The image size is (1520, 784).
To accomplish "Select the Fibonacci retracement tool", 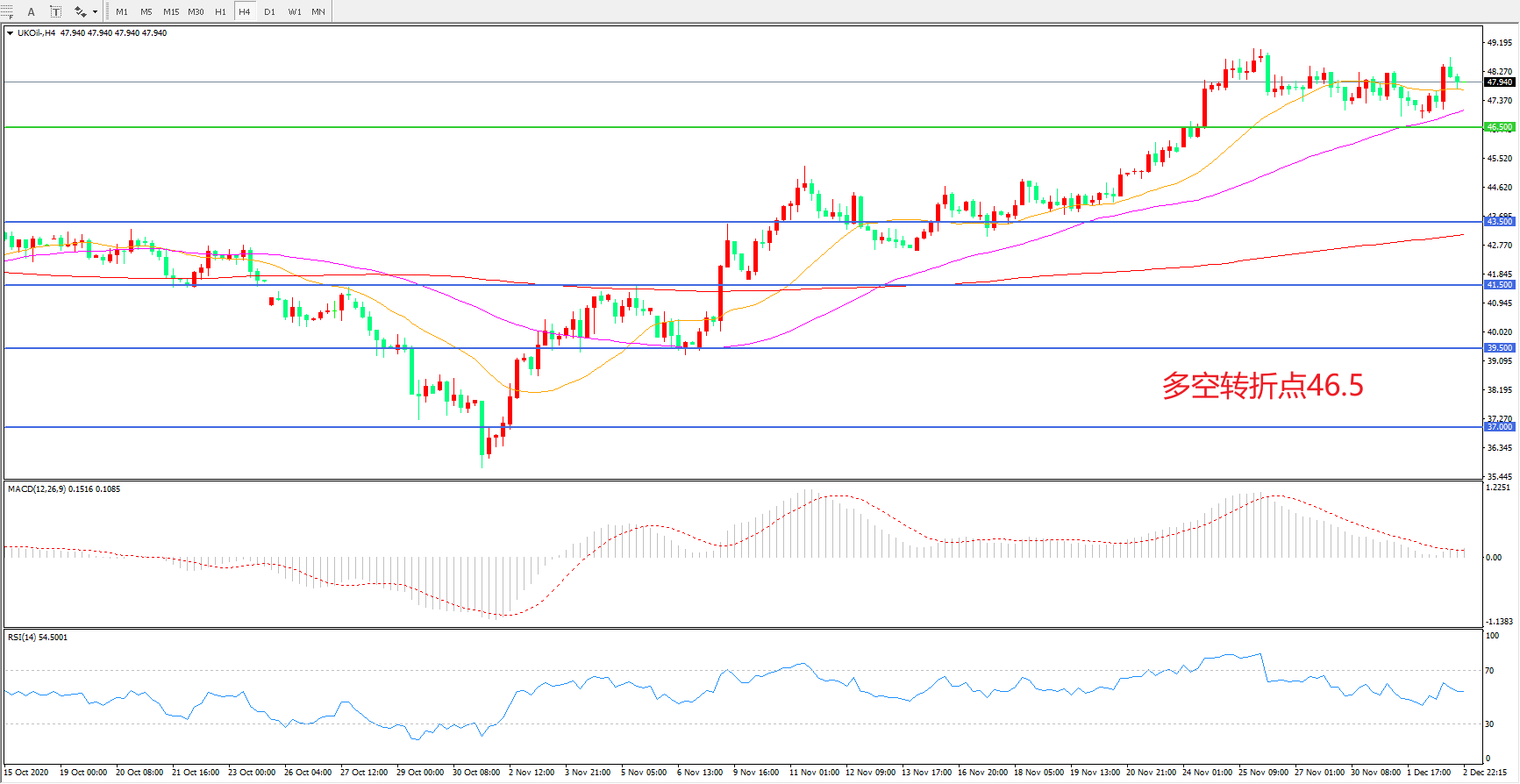I will (x=7, y=11).
